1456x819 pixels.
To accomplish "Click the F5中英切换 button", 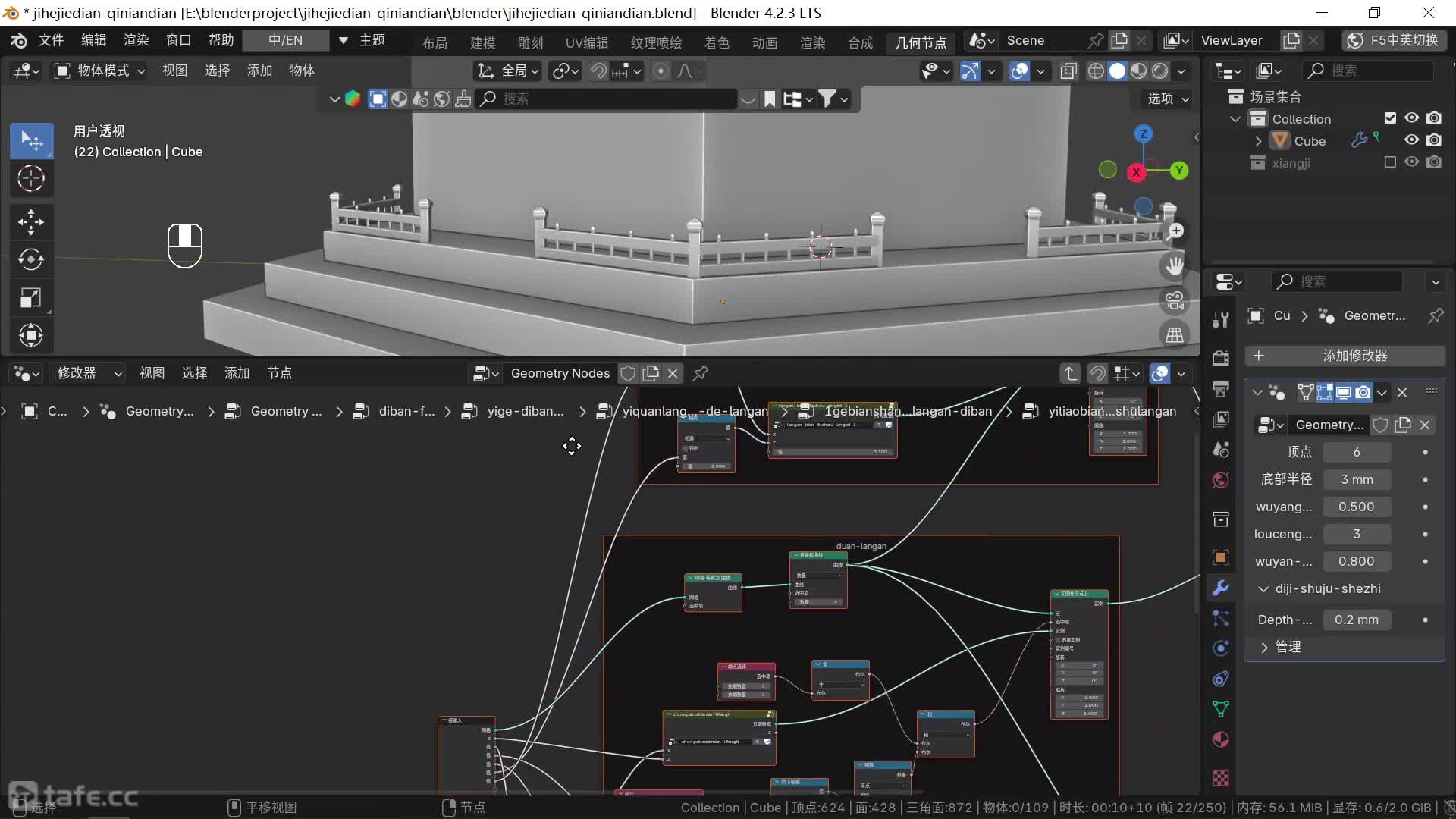I will (x=1394, y=40).
